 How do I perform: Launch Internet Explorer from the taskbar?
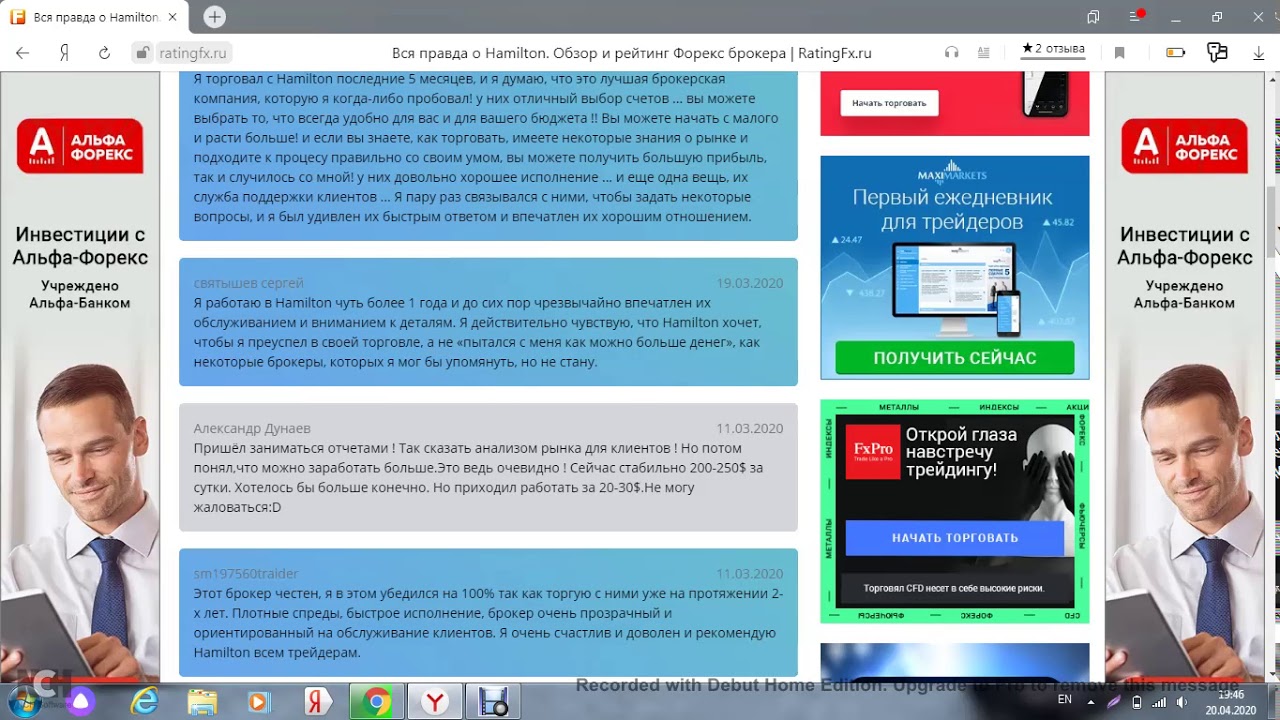(145, 702)
